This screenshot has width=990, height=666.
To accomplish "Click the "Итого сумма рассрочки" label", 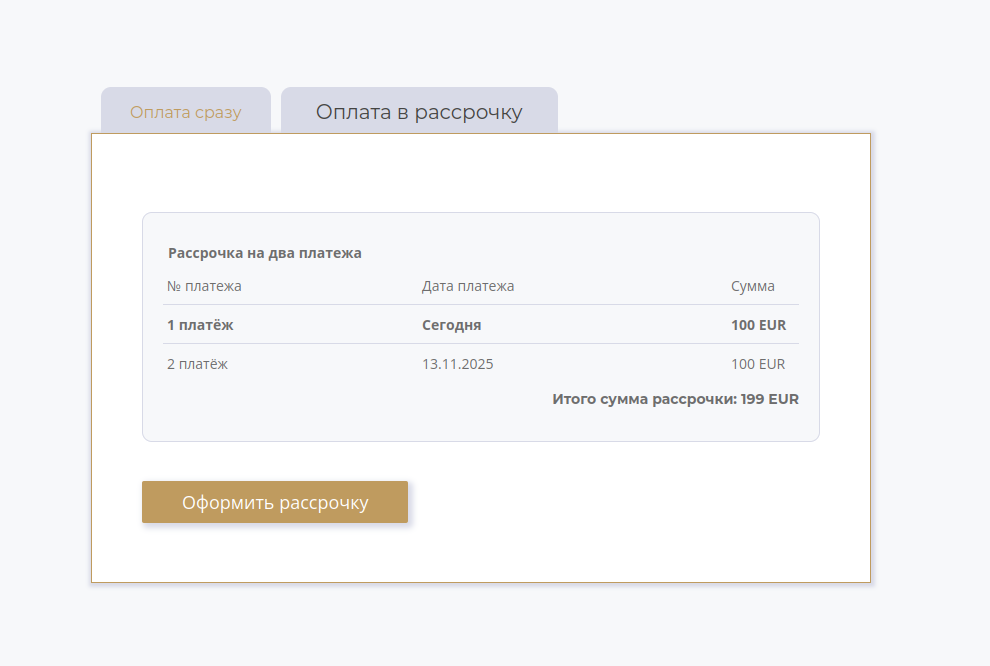I will (644, 399).
